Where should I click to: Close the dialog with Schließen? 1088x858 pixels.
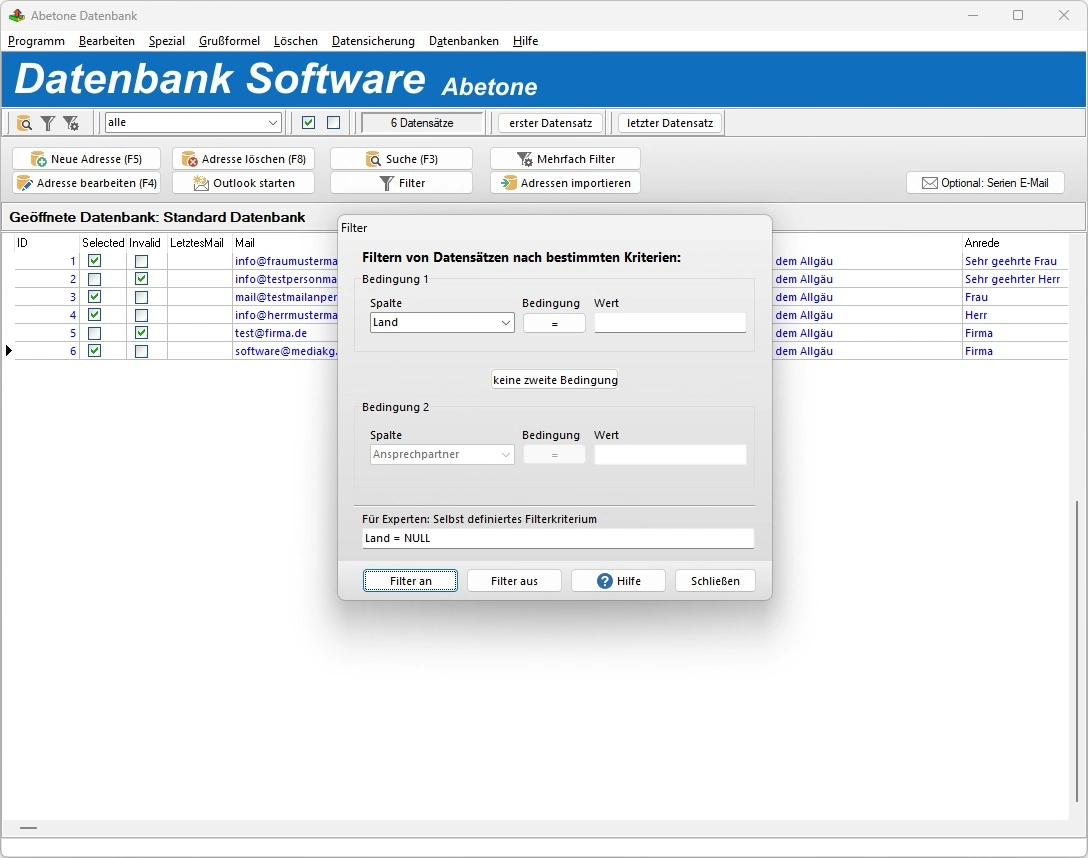(715, 581)
